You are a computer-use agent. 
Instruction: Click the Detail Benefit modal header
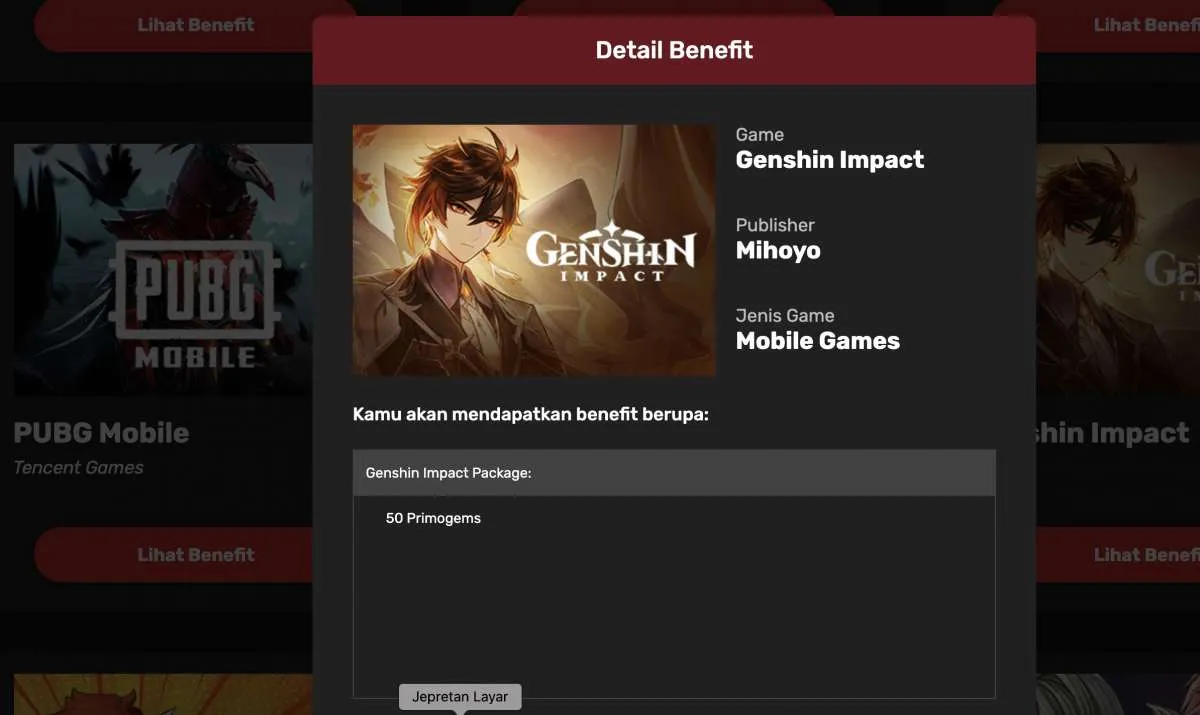tap(674, 50)
